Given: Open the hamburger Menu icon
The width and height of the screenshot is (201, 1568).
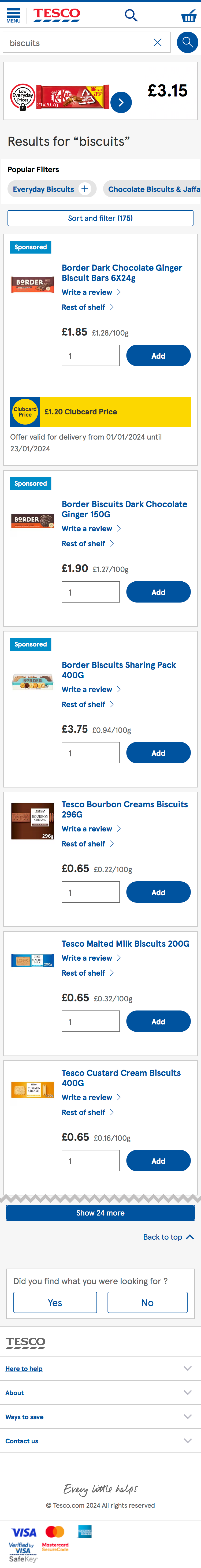Looking at the screenshot, I should 13,15.
